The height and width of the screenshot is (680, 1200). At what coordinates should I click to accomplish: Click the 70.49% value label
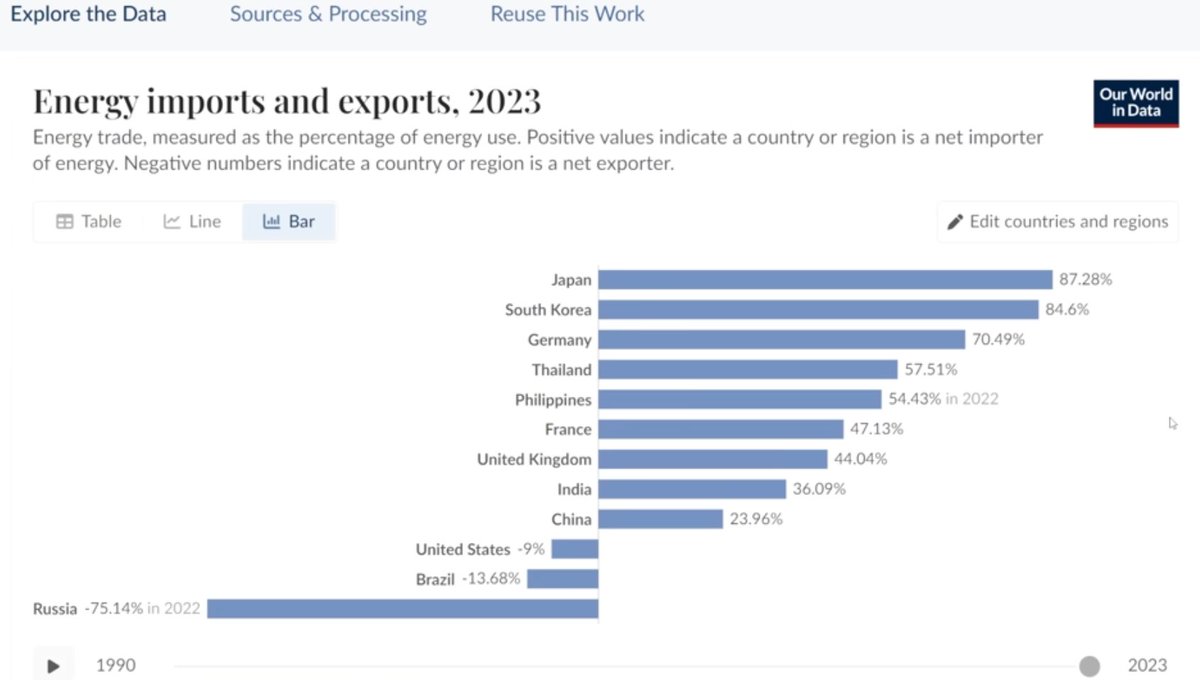[998, 340]
